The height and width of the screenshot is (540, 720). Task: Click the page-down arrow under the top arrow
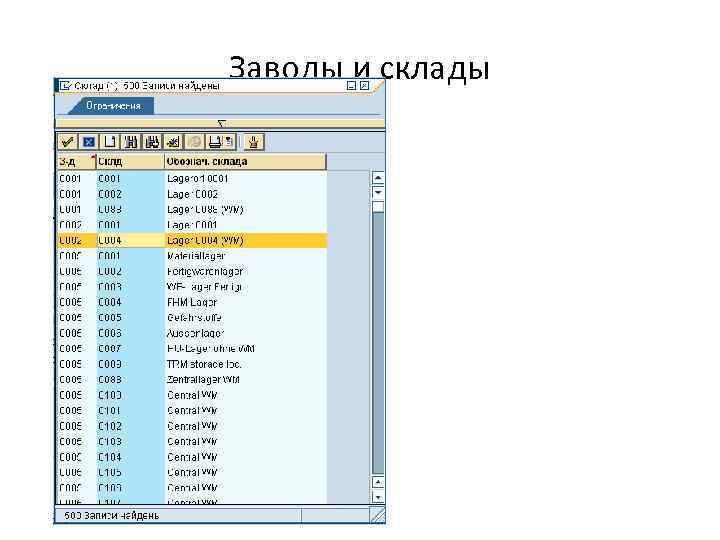coord(377,193)
